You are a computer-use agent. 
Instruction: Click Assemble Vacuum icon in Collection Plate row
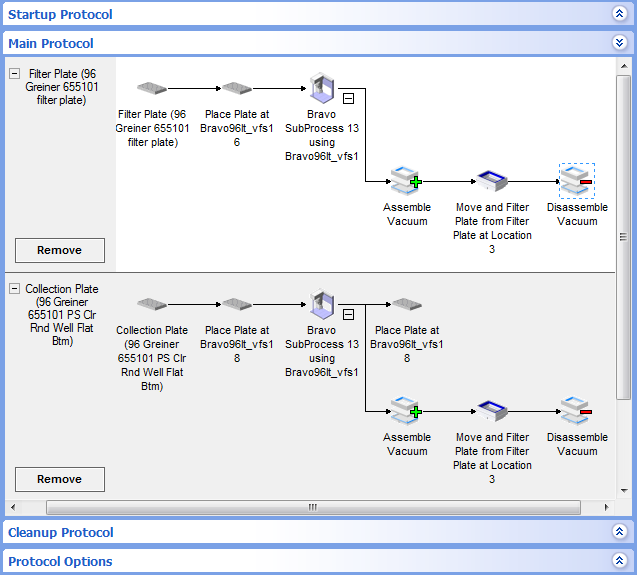coord(407,411)
